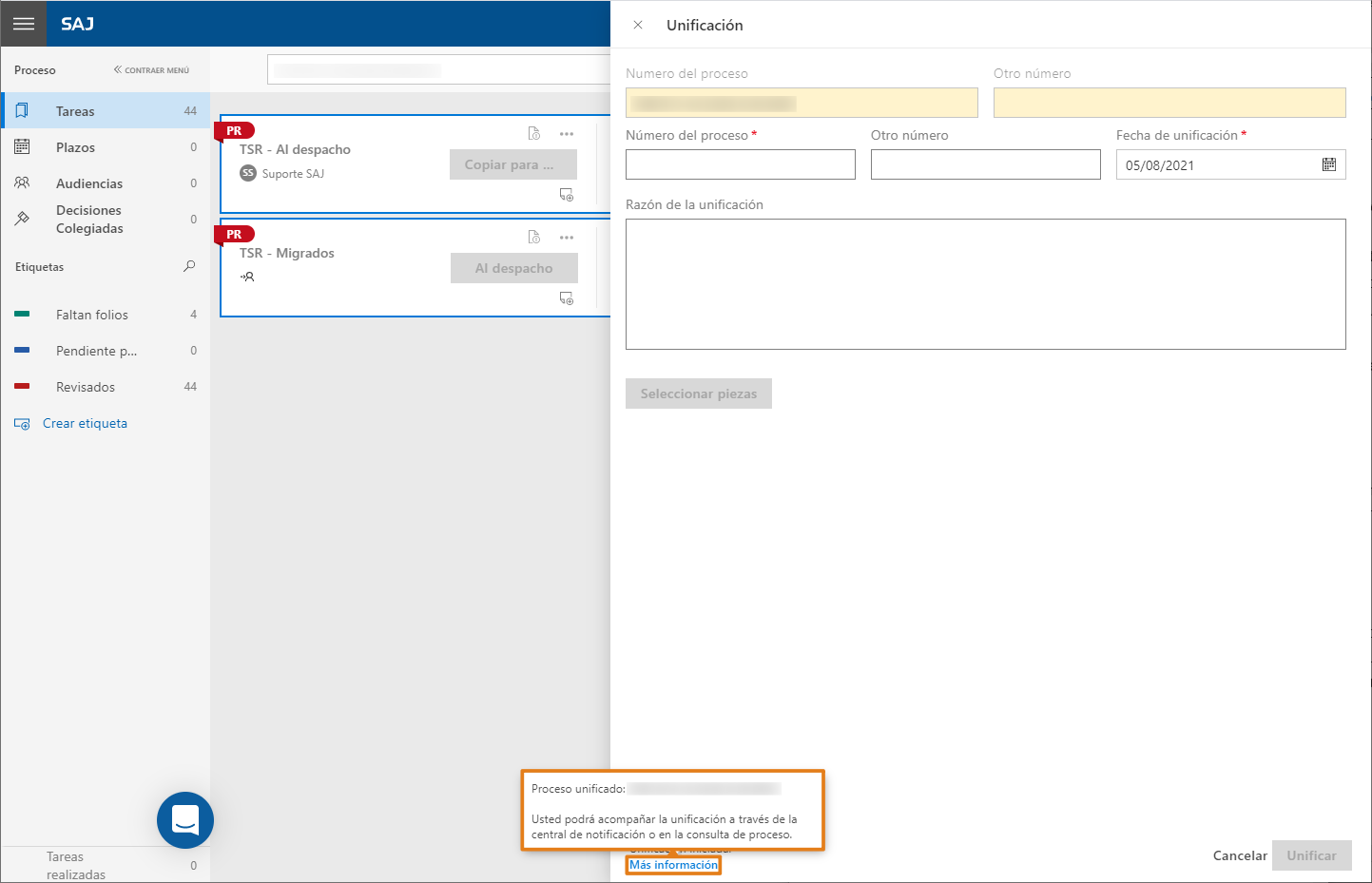Image resolution: width=1372 pixels, height=883 pixels.
Task: Click the Audiencias people icon
Action: point(22,182)
